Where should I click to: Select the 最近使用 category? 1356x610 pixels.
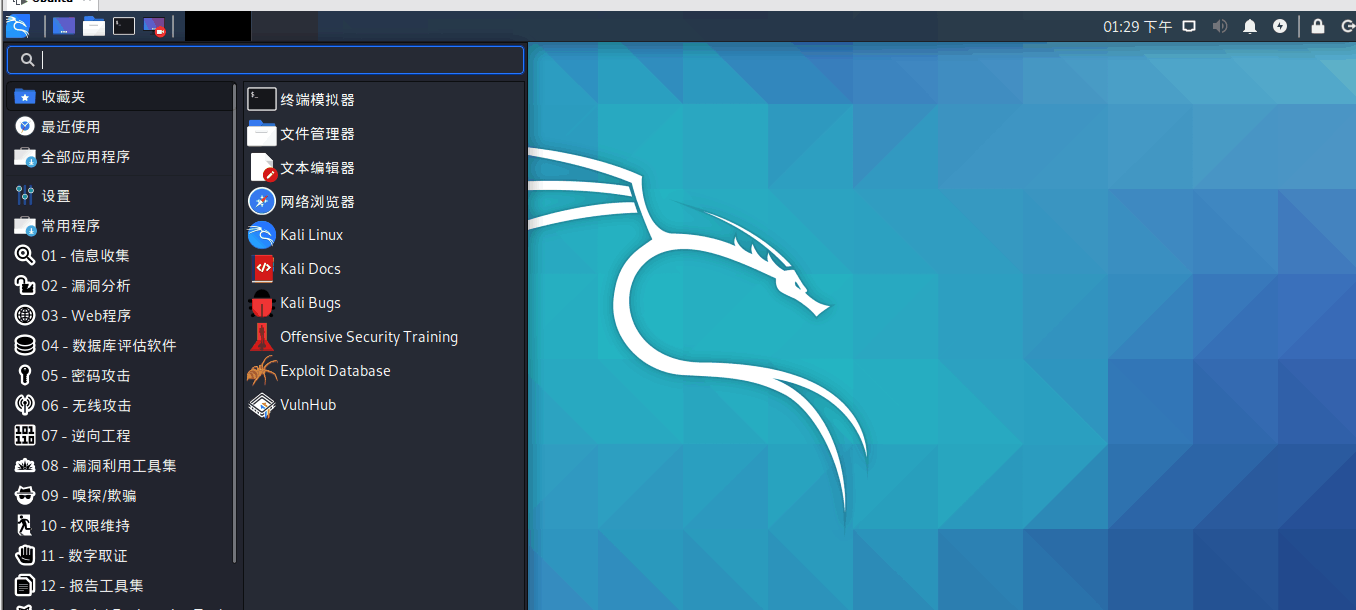pyautogui.click(x=120, y=127)
